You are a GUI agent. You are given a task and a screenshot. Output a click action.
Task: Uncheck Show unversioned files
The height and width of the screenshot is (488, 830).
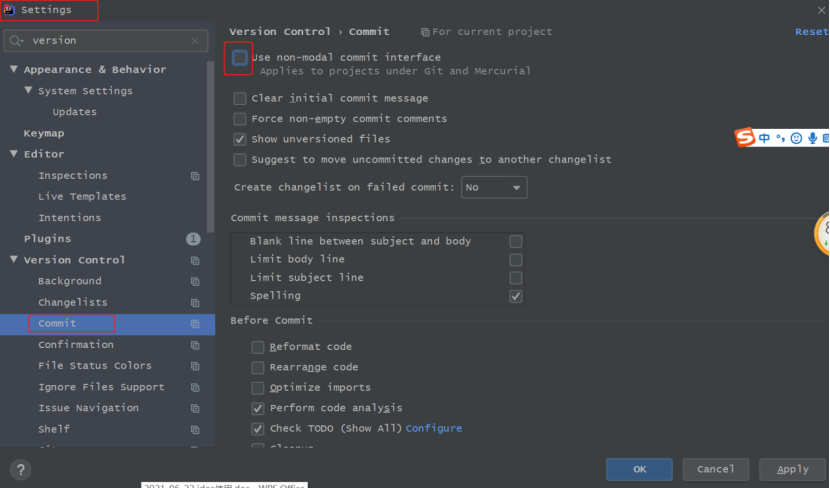[240, 139]
